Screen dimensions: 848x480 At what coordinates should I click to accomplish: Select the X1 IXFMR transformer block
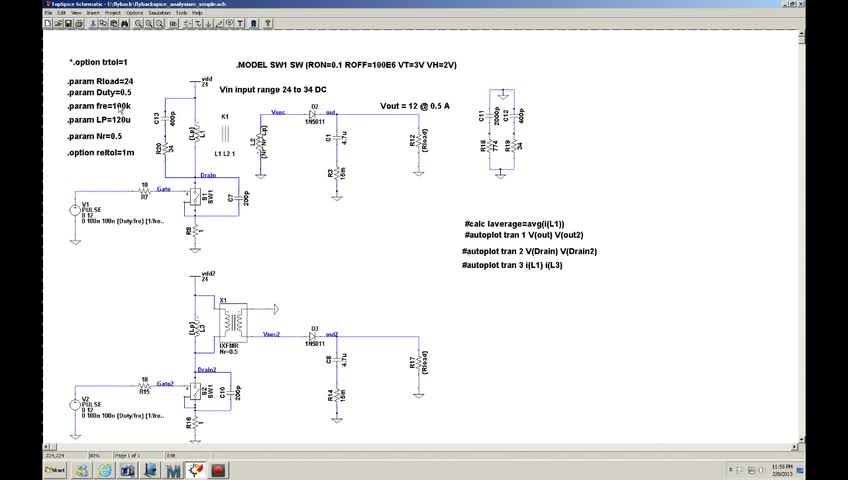pyautogui.click(x=234, y=323)
